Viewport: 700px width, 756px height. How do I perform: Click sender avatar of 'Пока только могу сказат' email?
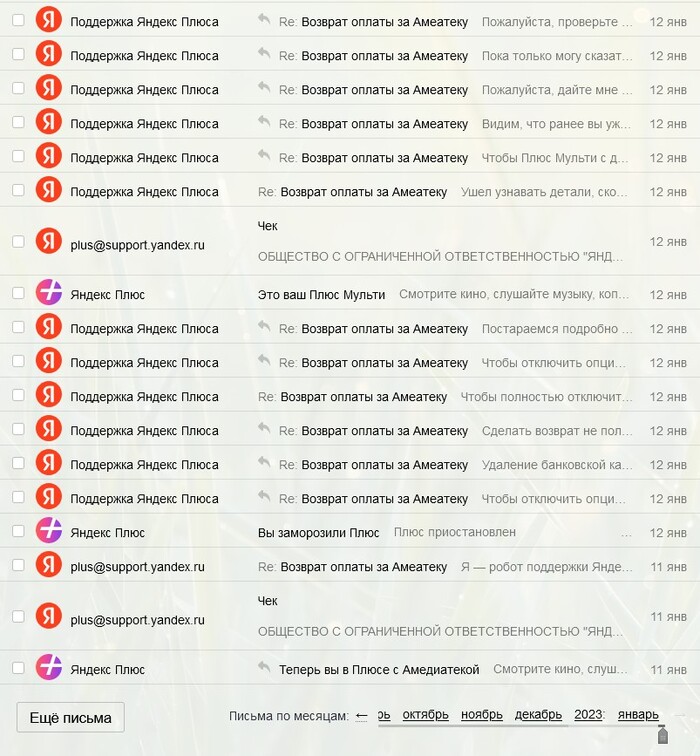click(49, 54)
